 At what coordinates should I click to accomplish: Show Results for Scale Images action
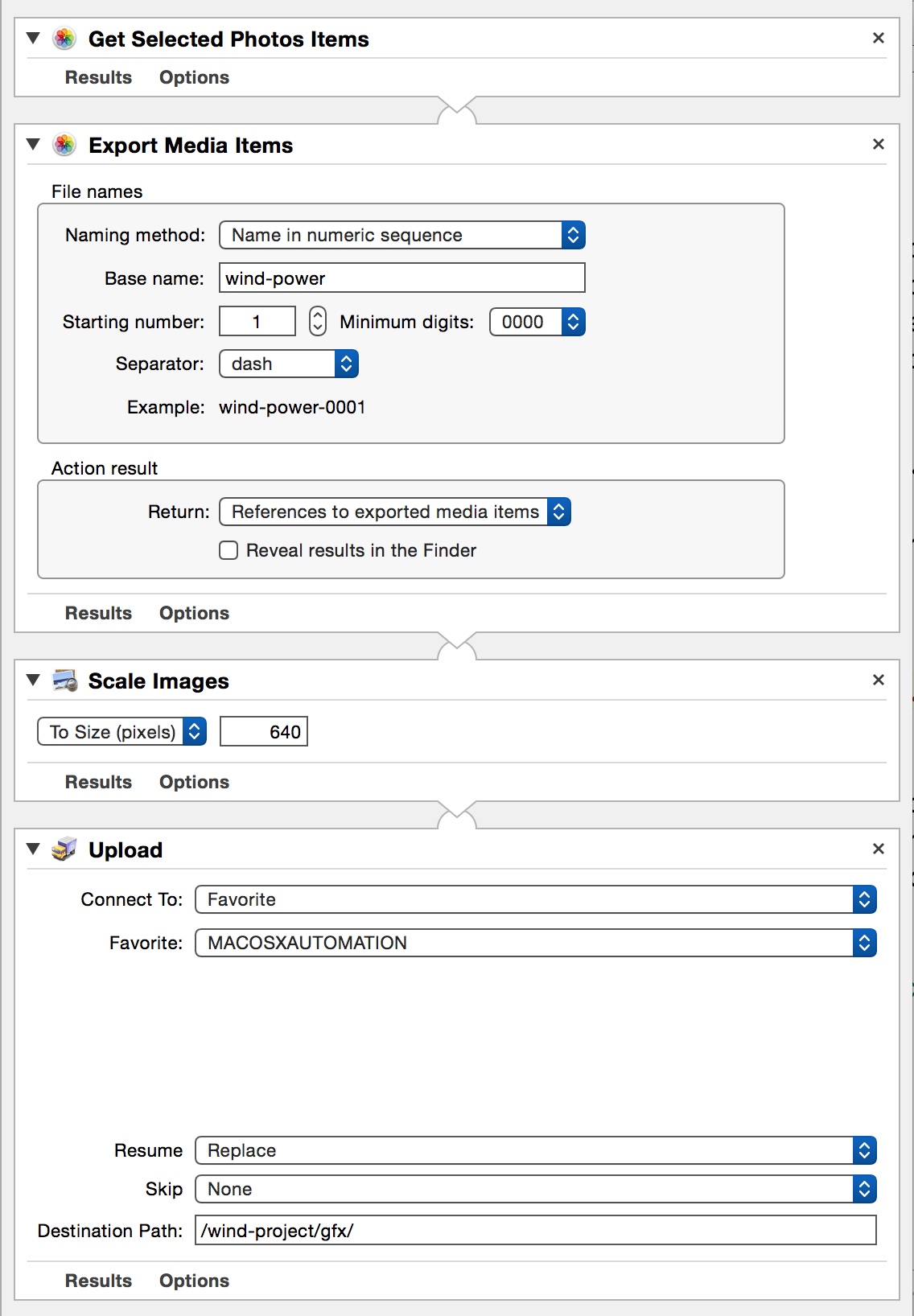[x=98, y=782]
